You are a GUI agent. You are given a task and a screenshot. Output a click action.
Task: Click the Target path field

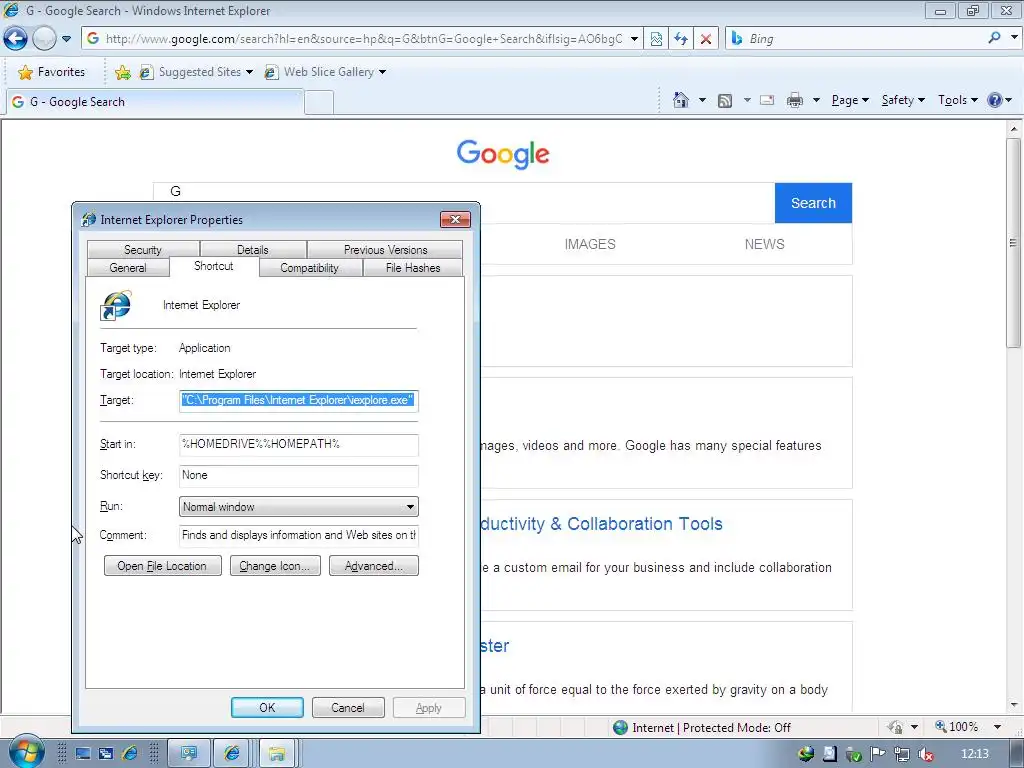(x=298, y=400)
